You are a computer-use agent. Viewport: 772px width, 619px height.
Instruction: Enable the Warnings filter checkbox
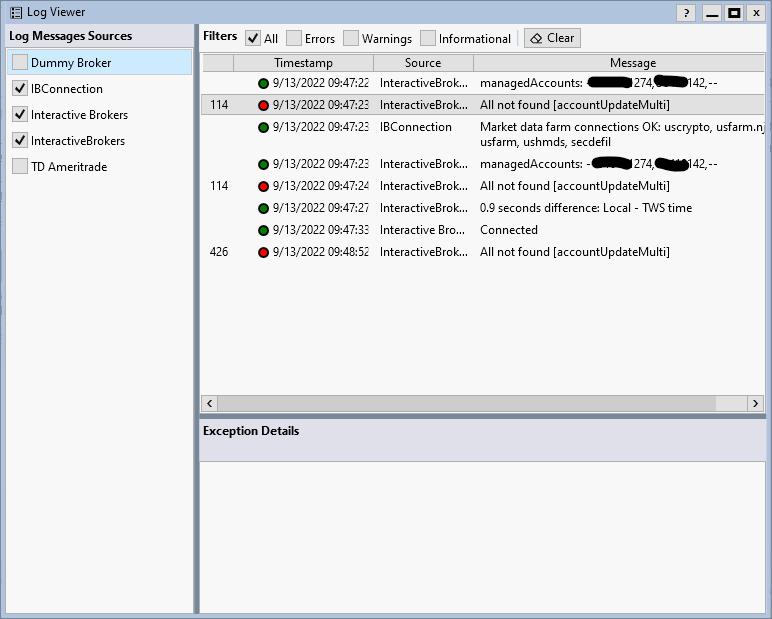pyautogui.click(x=351, y=38)
